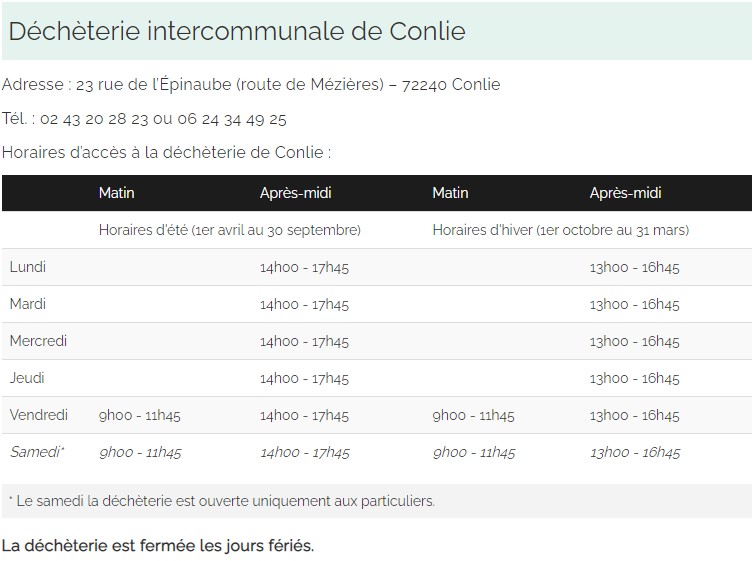Click the street address 23 rue de l'Épinaube
The height and width of the screenshot is (561, 756).
tap(154, 84)
